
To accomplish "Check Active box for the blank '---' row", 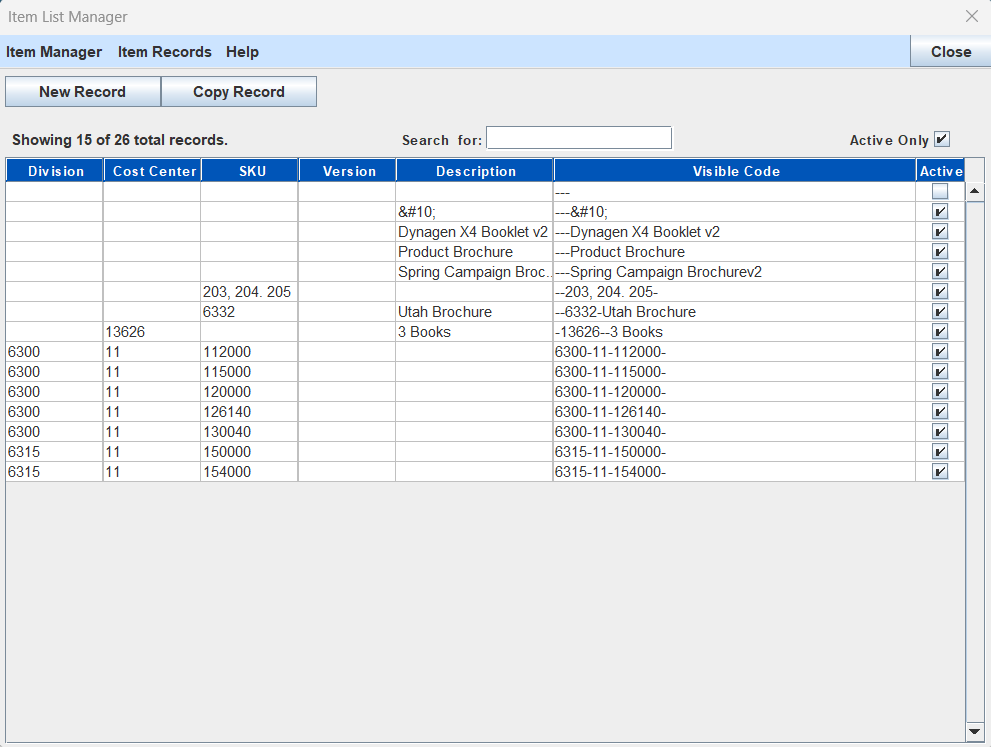I will pos(940,192).
